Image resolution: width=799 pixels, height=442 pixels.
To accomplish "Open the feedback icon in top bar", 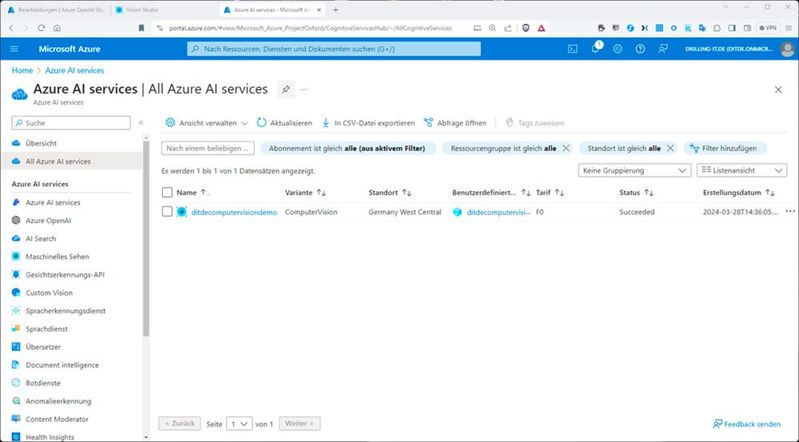I will pos(662,49).
